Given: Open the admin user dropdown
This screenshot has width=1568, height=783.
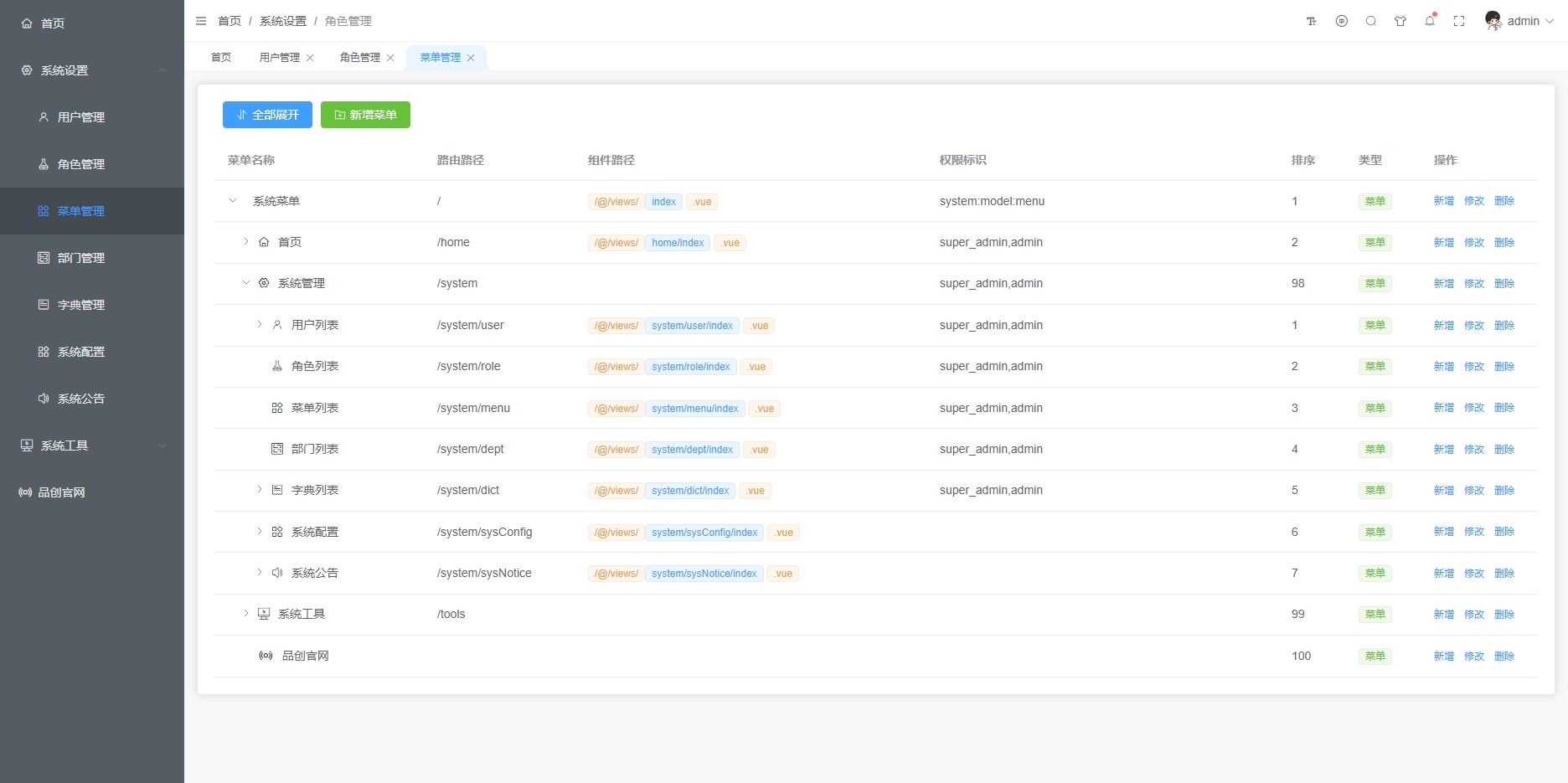Looking at the screenshot, I should (1522, 22).
